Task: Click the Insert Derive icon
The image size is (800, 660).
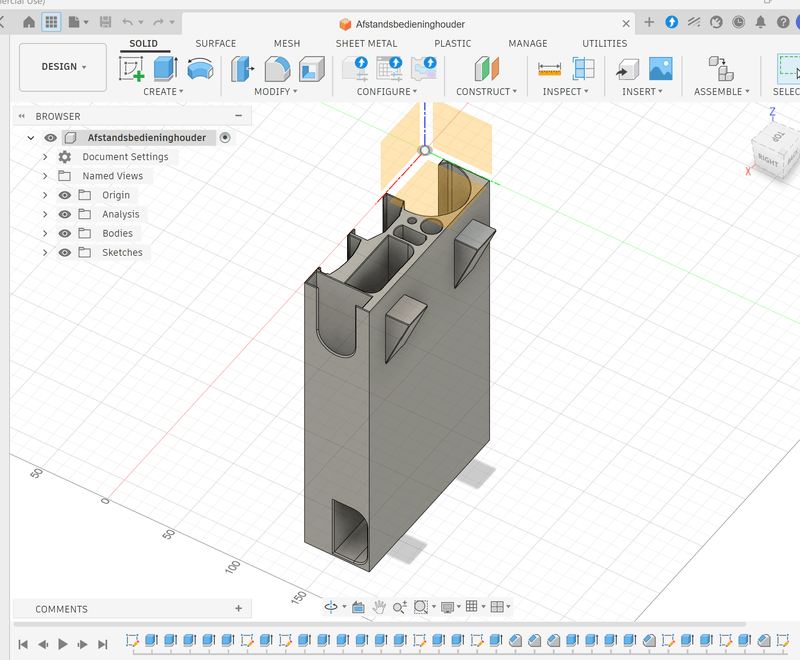Action: (628, 69)
